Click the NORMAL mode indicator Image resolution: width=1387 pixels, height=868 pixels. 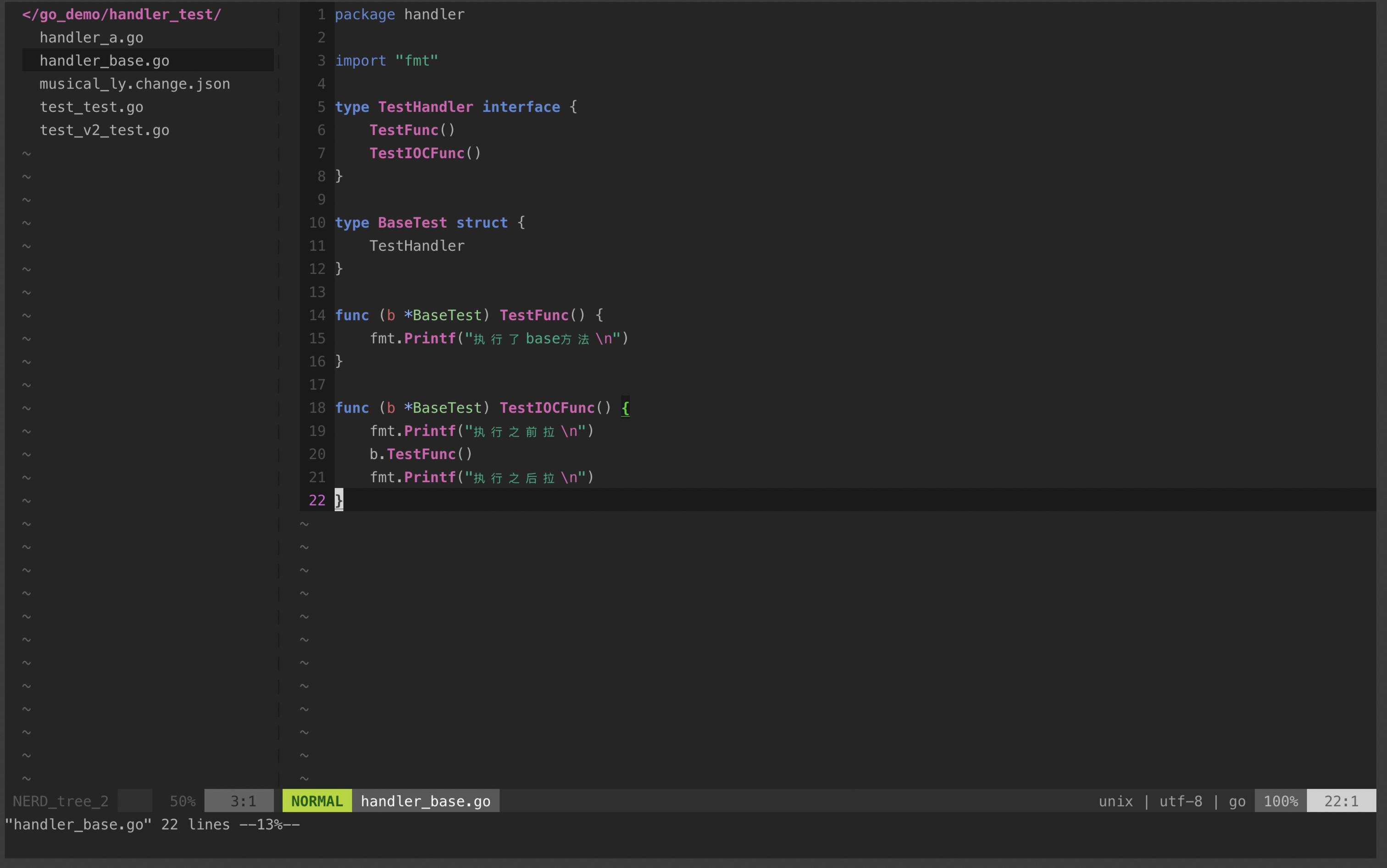click(x=316, y=801)
